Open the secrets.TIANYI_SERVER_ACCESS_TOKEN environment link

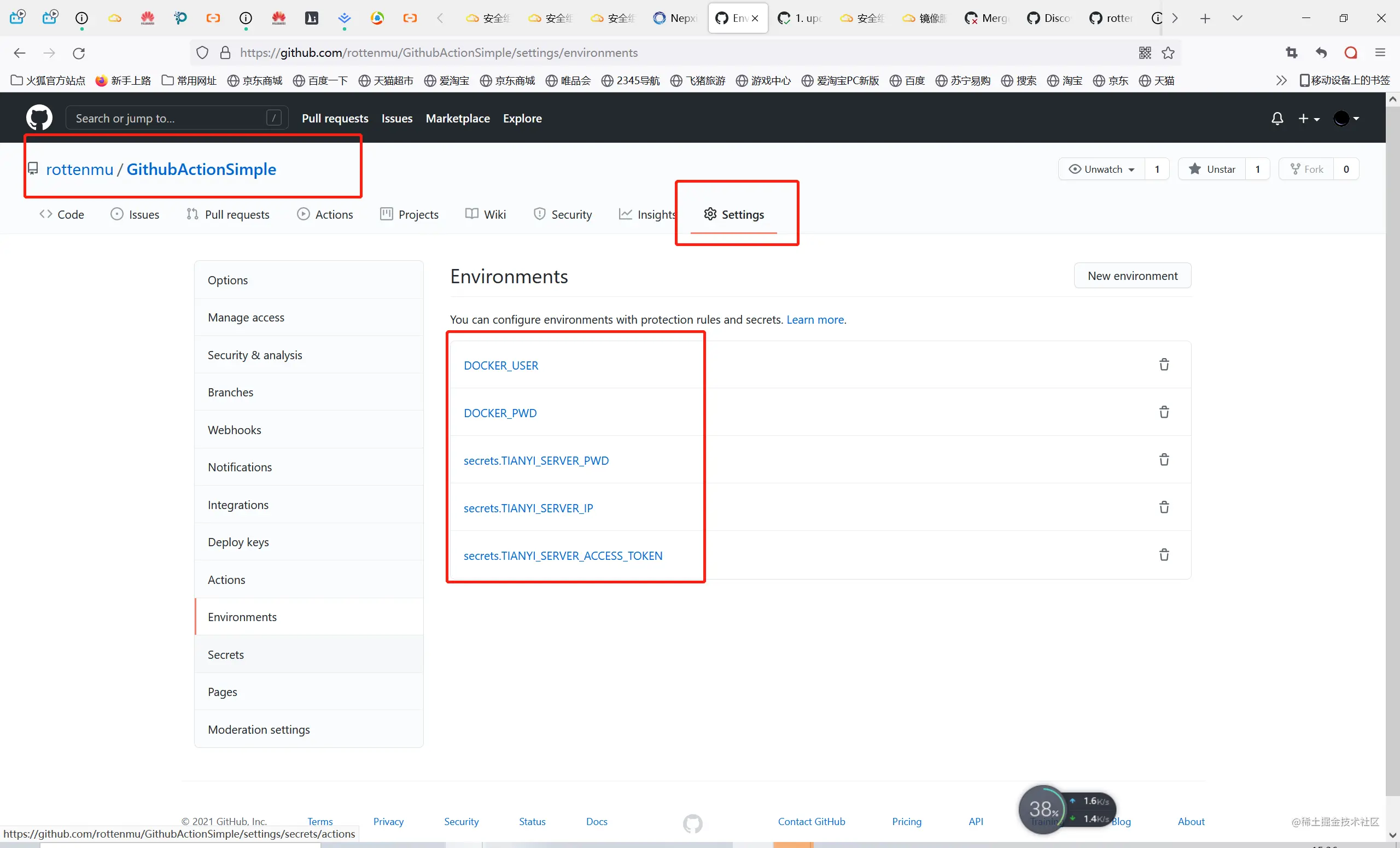pyautogui.click(x=563, y=555)
